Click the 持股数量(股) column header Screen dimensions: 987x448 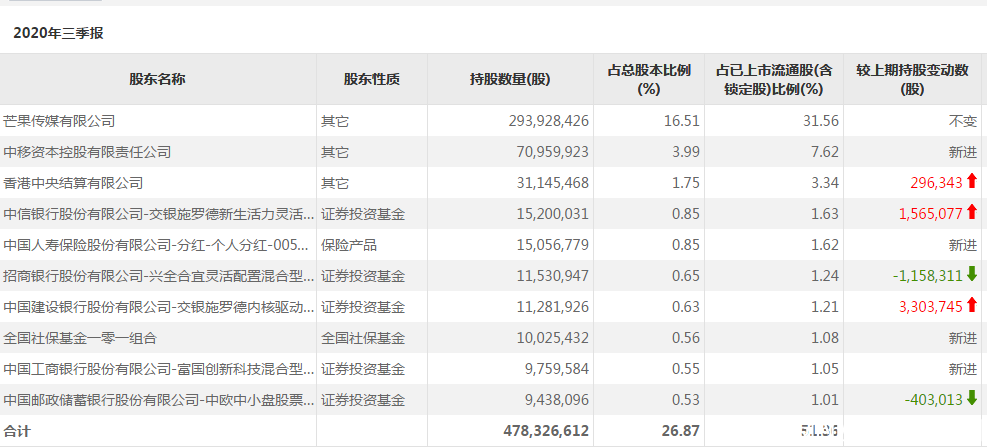coord(510,79)
